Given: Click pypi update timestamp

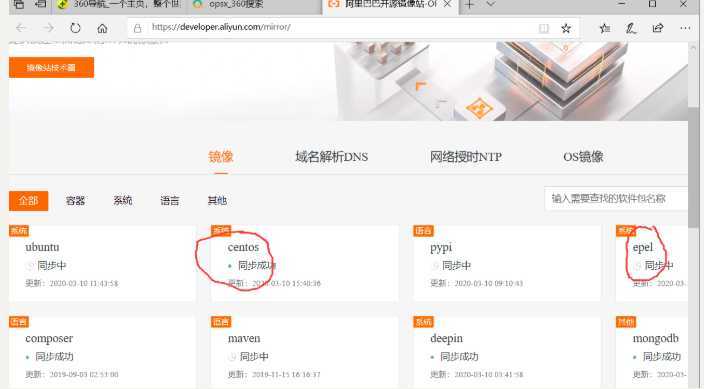Looking at the screenshot, I should click(477, 283).
